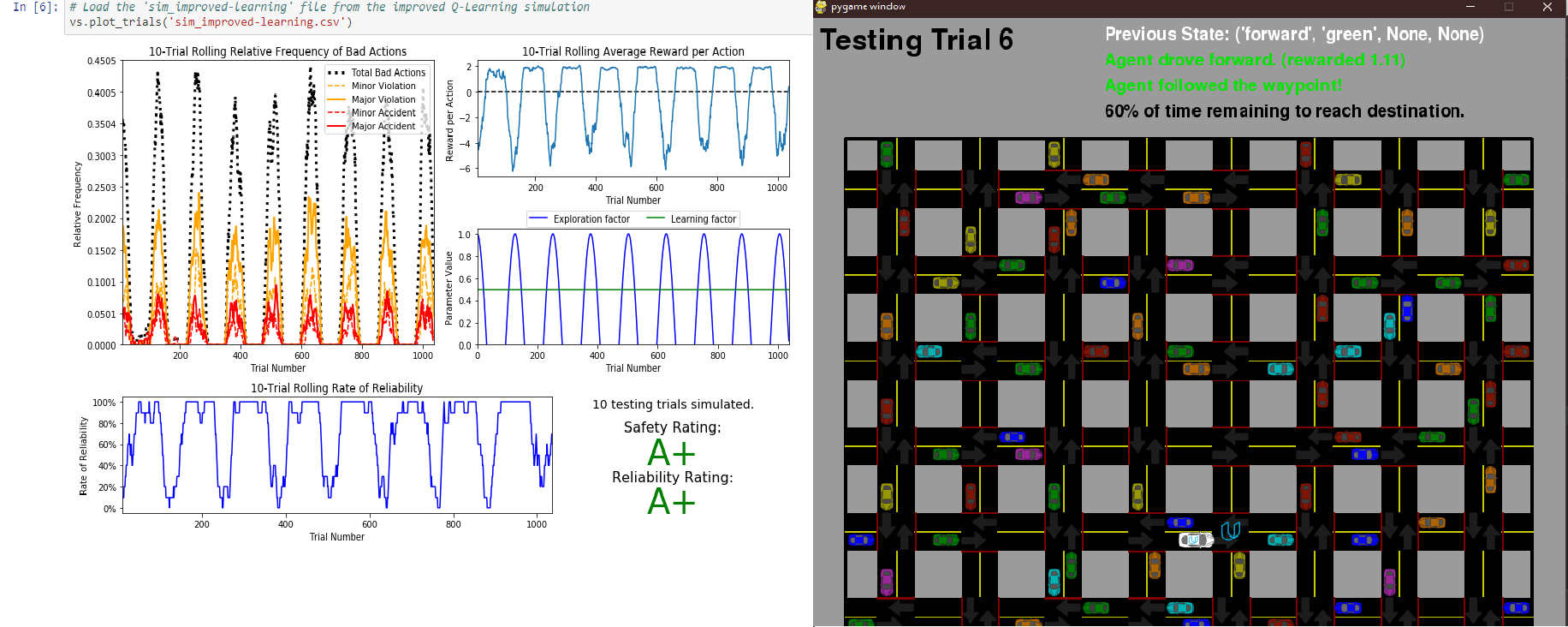Click the 'Rate of Reliability' axis label
This screenshot has height=627, width=1568.
click(x=83, y=457)
